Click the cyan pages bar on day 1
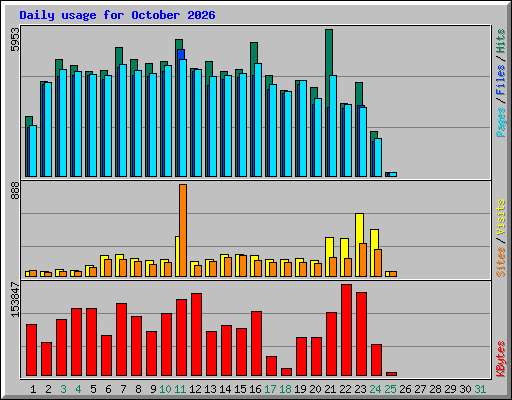The width and height of the screenshot is (512, 400). [x=33, y=151]
